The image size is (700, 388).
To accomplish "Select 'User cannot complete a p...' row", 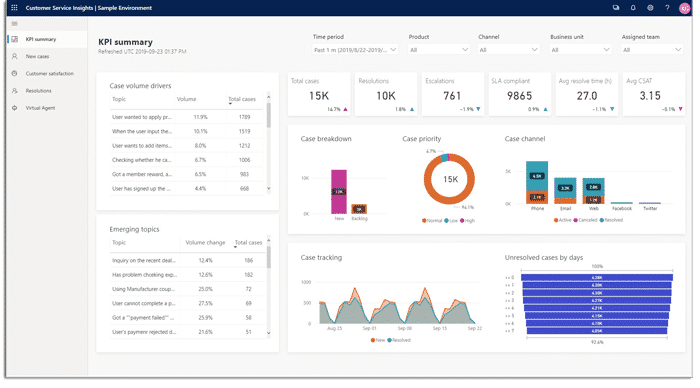I will coord(187,303).
